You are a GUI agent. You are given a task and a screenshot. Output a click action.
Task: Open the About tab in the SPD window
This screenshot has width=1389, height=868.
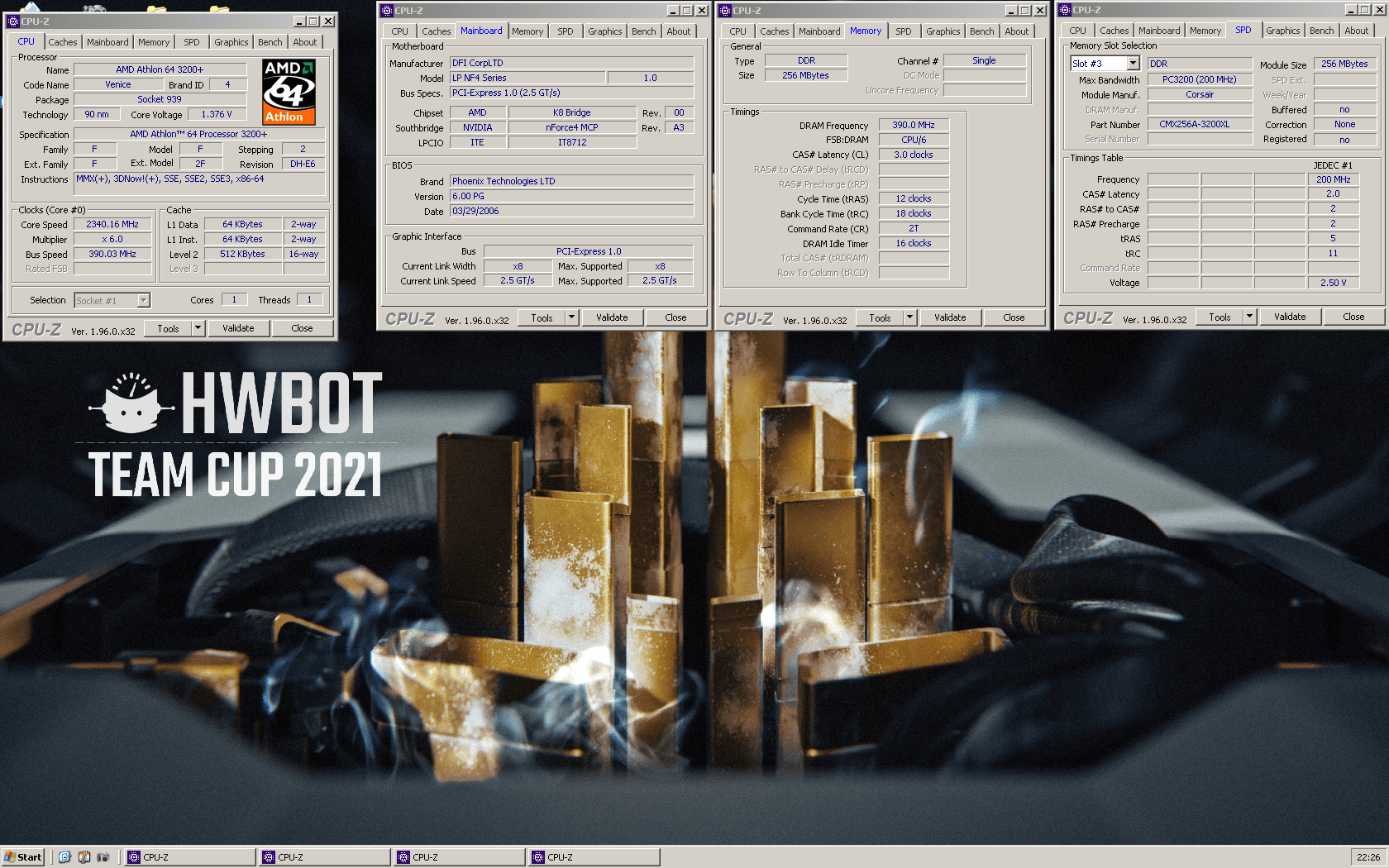tap(1356, 31)
